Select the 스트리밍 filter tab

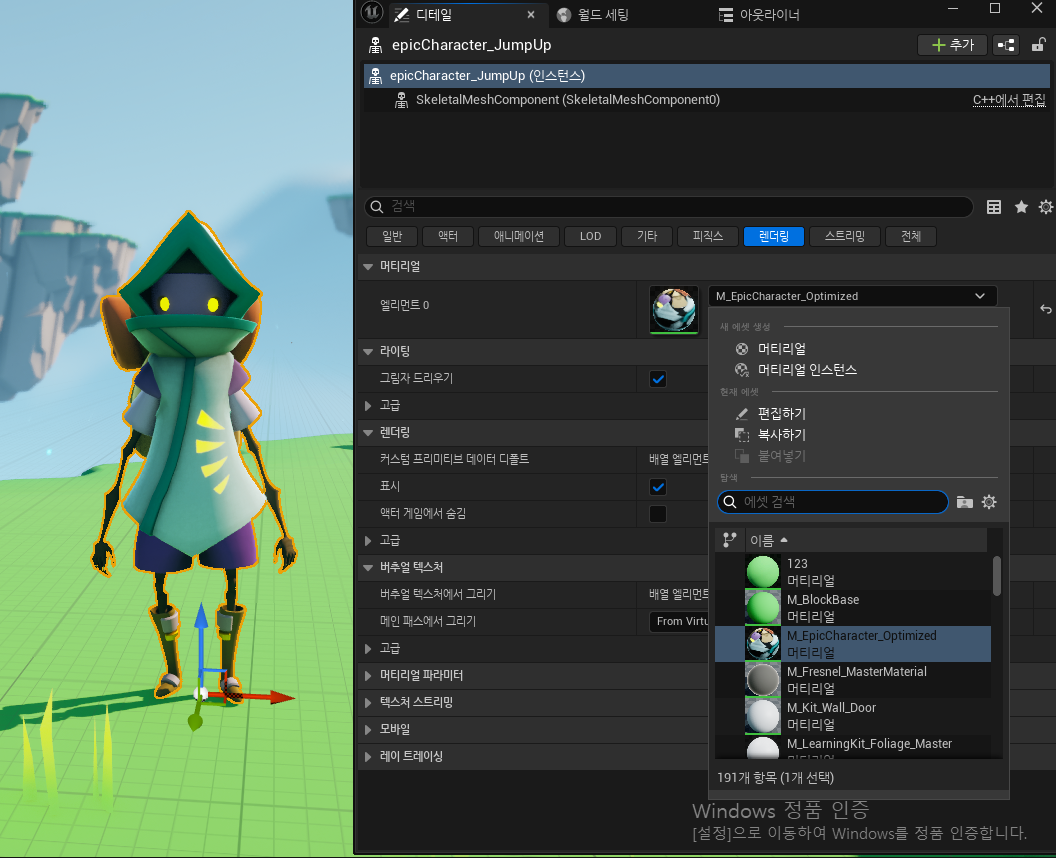tap(845, 236)
